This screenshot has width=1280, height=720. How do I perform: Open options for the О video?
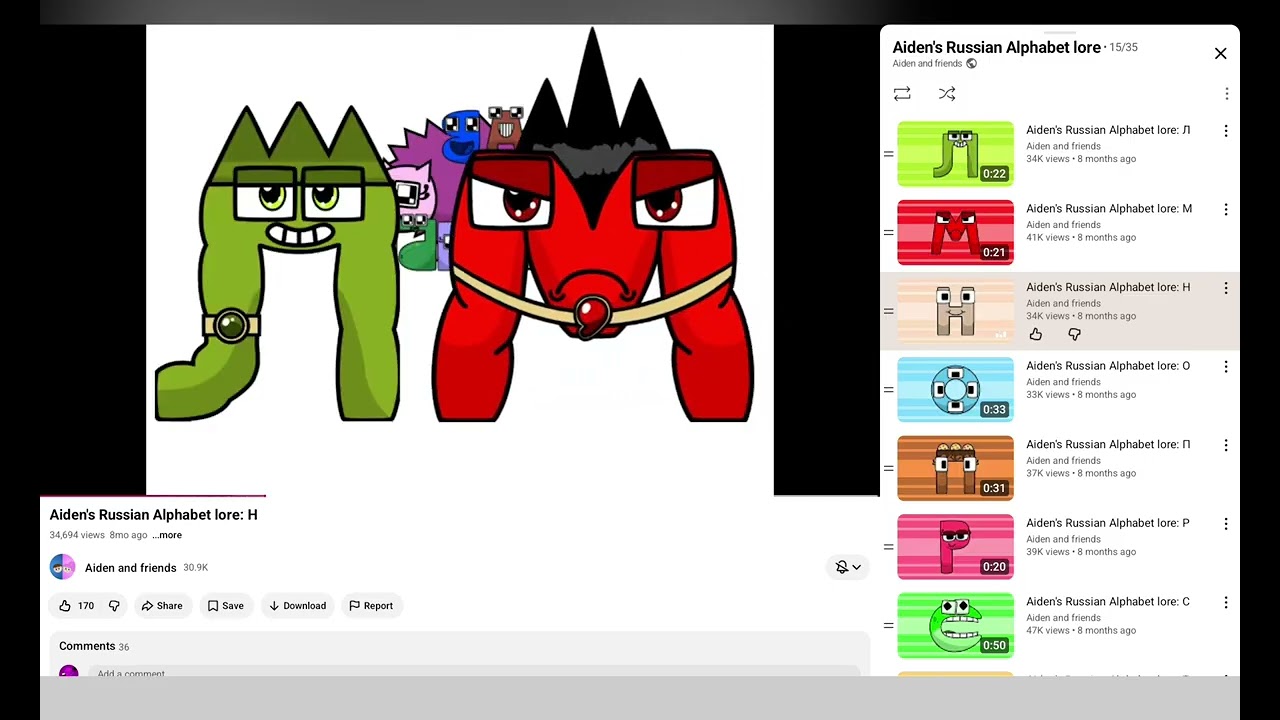tap(1226, 367)
